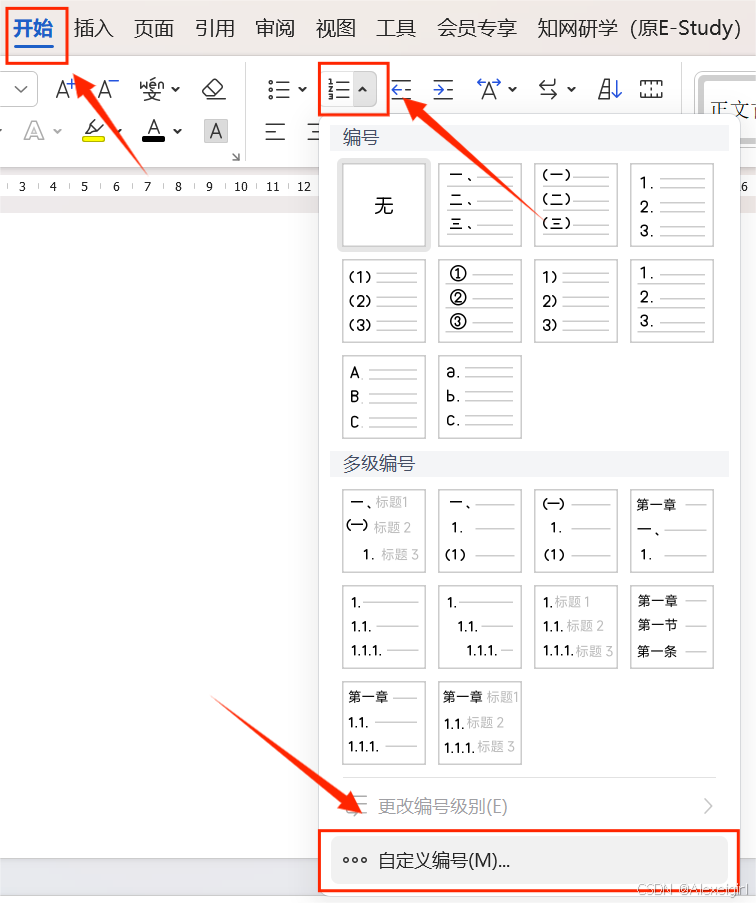Screen dimensions: 756x903
Task: Open the 插入 ribbon tab
Action: (x=94, y=28)
